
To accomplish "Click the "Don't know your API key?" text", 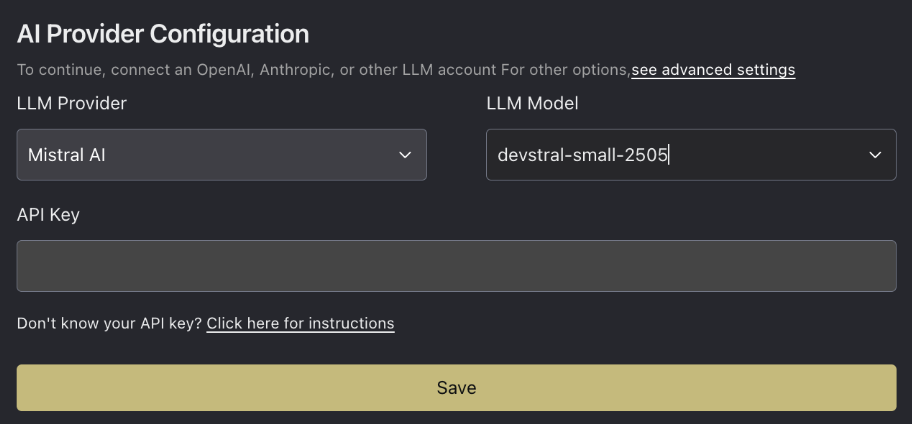I will click(109, 323).
